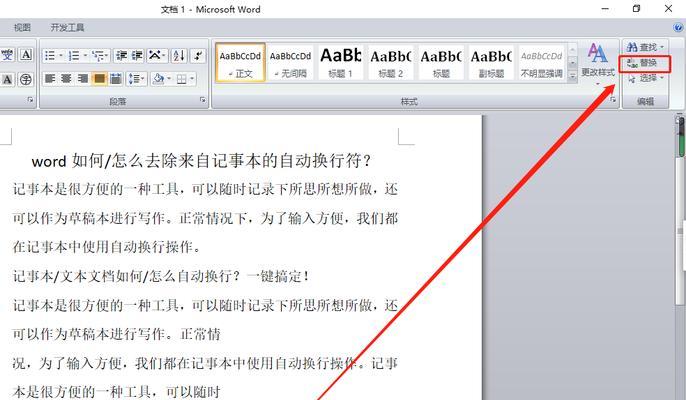Toggle character shading A icon
The height and width of the screenshot is (400, 686).
[7, 79]
